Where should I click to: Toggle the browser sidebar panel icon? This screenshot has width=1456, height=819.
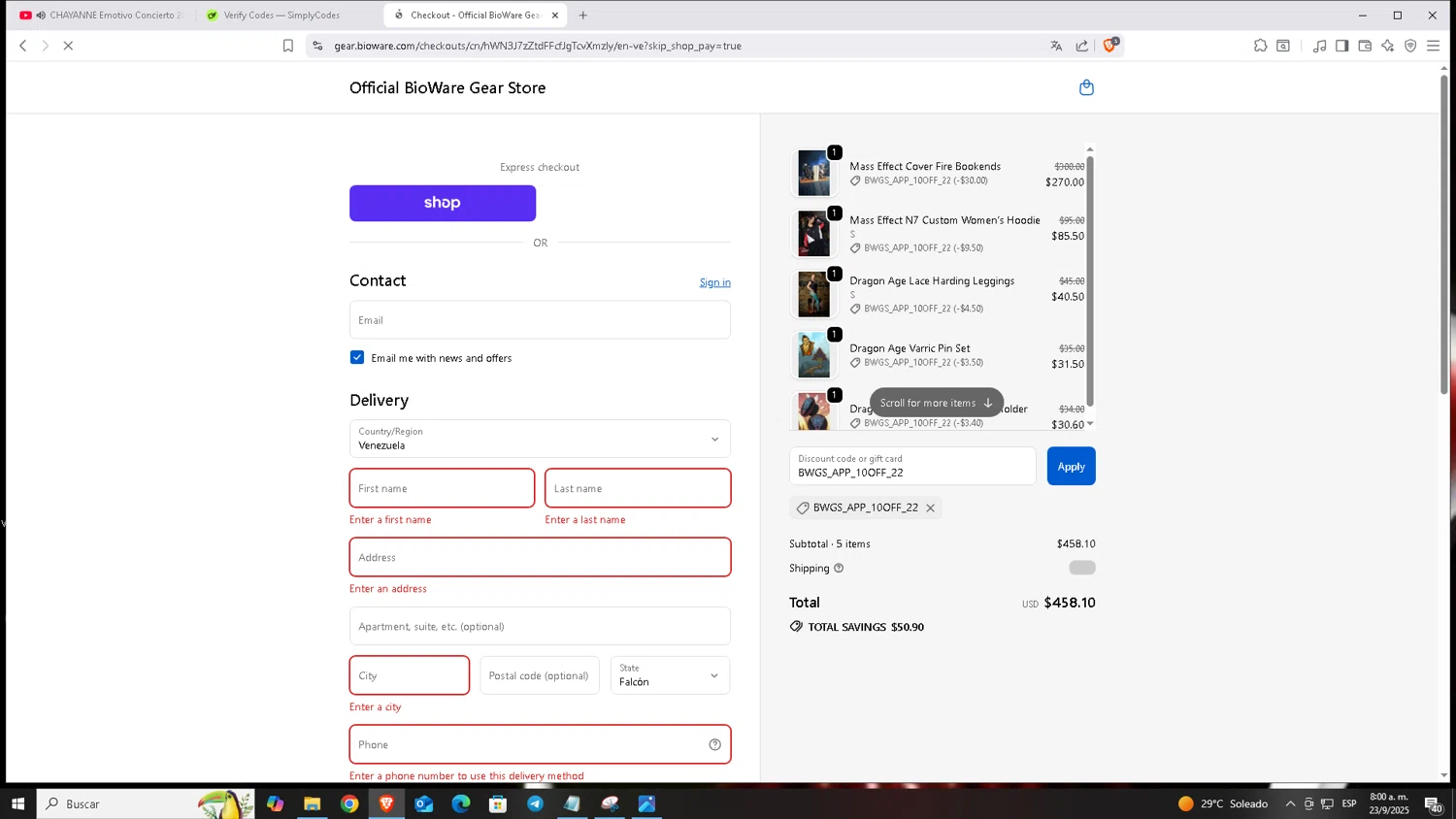tap(1341, 46)
